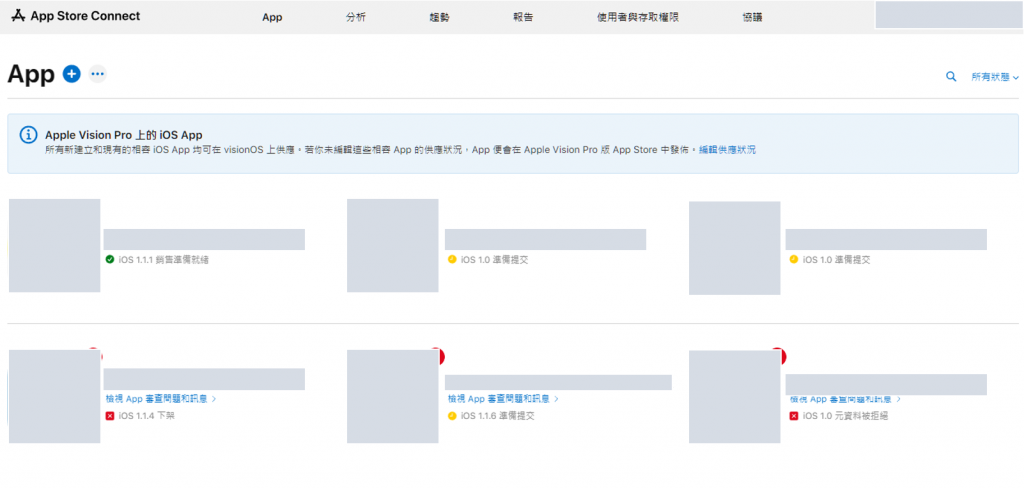The width and height of the screenshot is (1024, 488).
Task: Click green check icon beside iOS 1.1.1
Action: (110, 259)
